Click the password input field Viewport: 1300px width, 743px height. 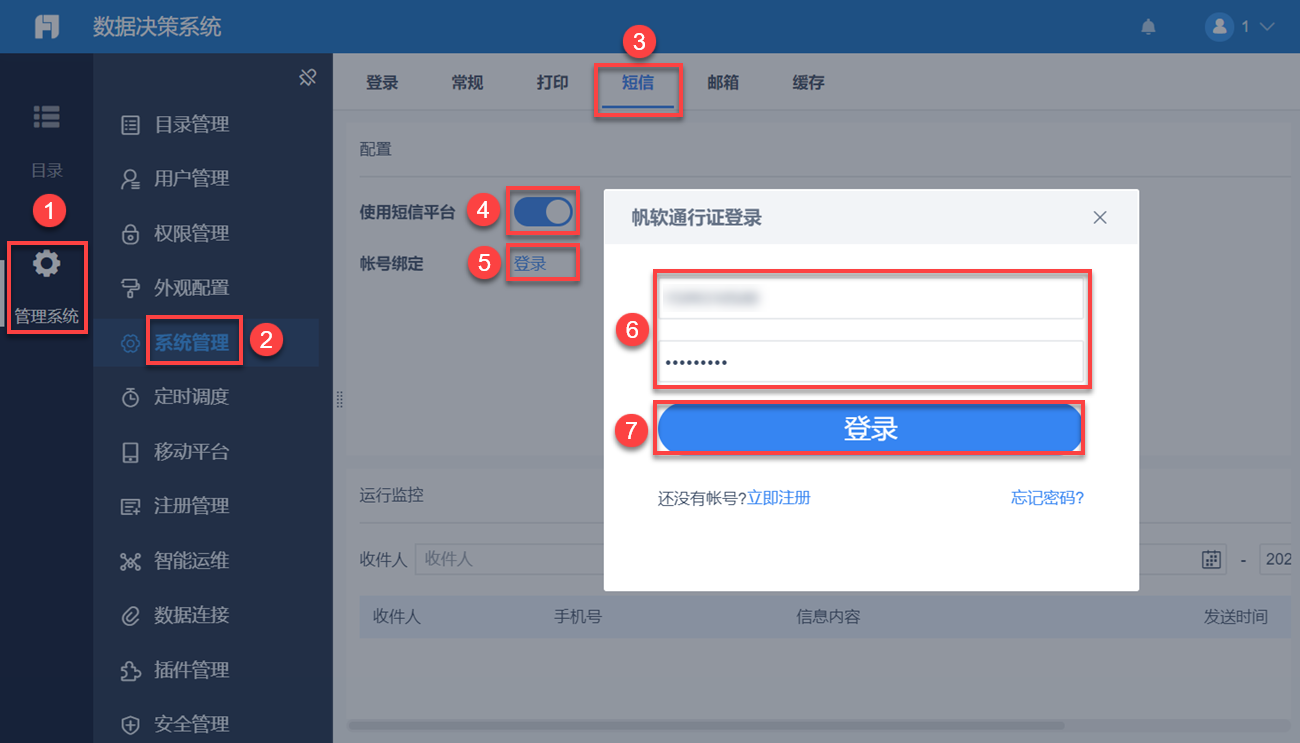click(870, 361)
